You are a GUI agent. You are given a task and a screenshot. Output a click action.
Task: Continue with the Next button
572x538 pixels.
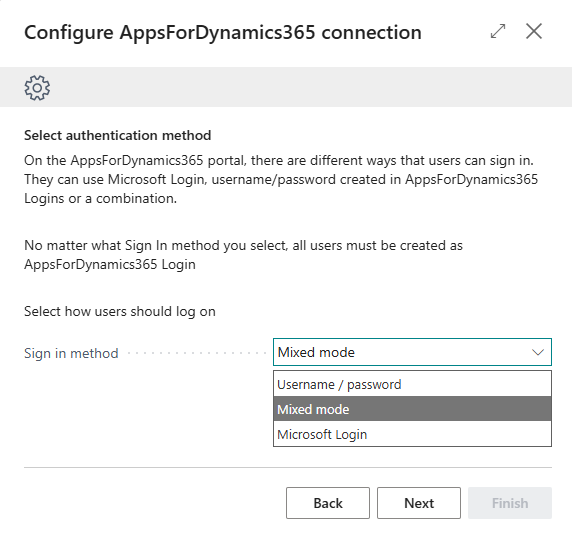419,503
